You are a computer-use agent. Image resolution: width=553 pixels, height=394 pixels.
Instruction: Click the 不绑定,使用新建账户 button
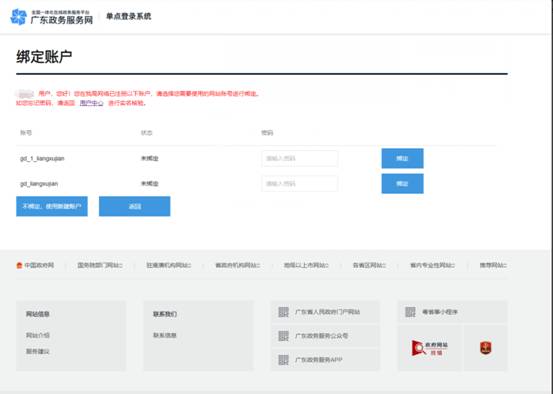[x=52, y=206]
